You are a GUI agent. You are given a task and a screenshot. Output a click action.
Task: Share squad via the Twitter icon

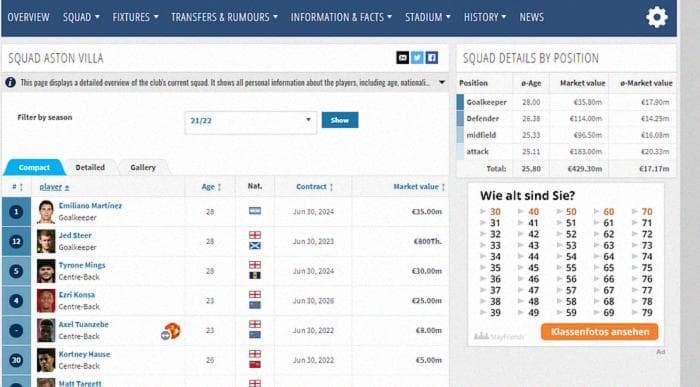(x=417, y=58)
